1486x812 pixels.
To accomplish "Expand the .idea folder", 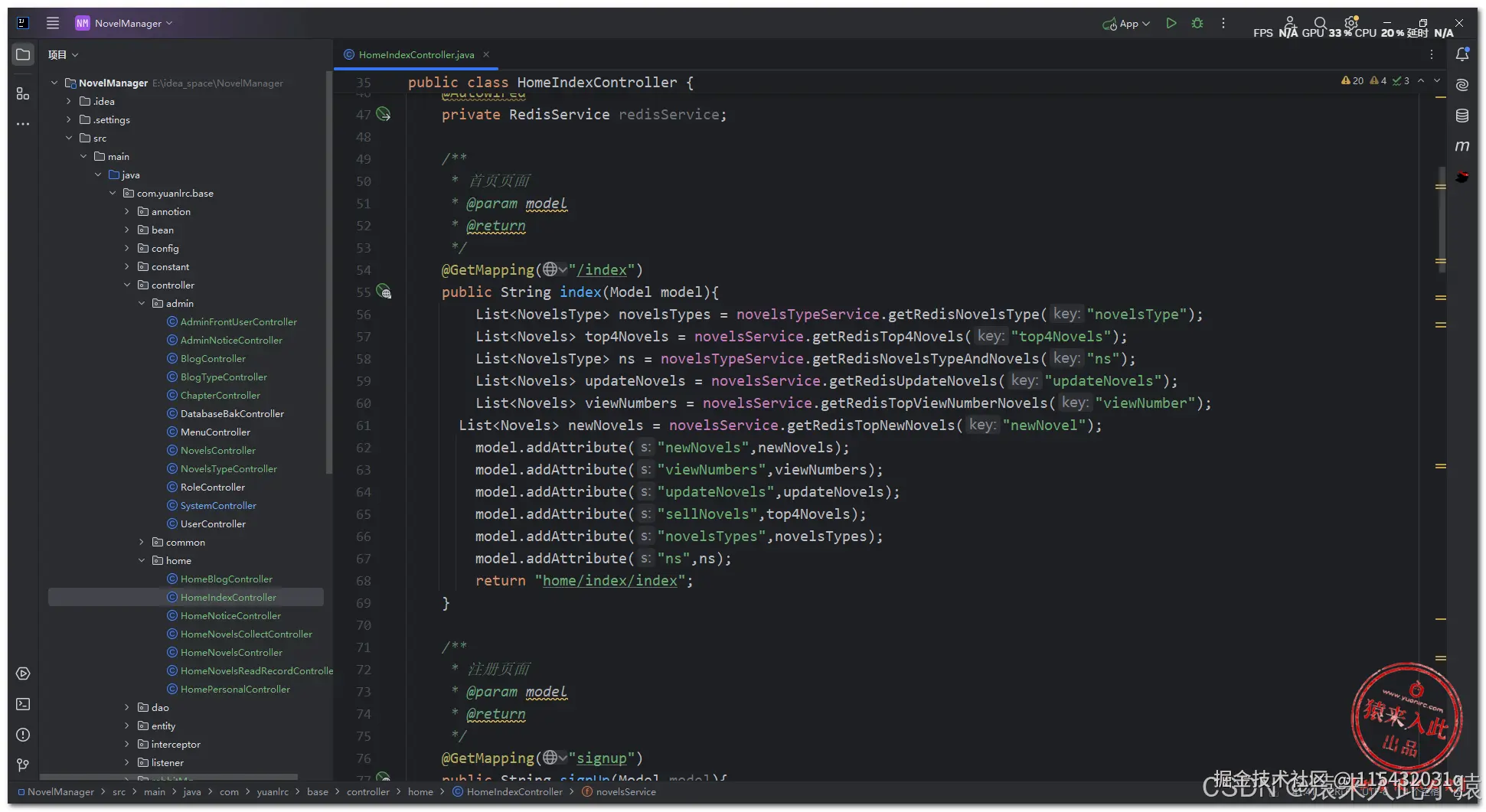I will [x=69, y=101].
